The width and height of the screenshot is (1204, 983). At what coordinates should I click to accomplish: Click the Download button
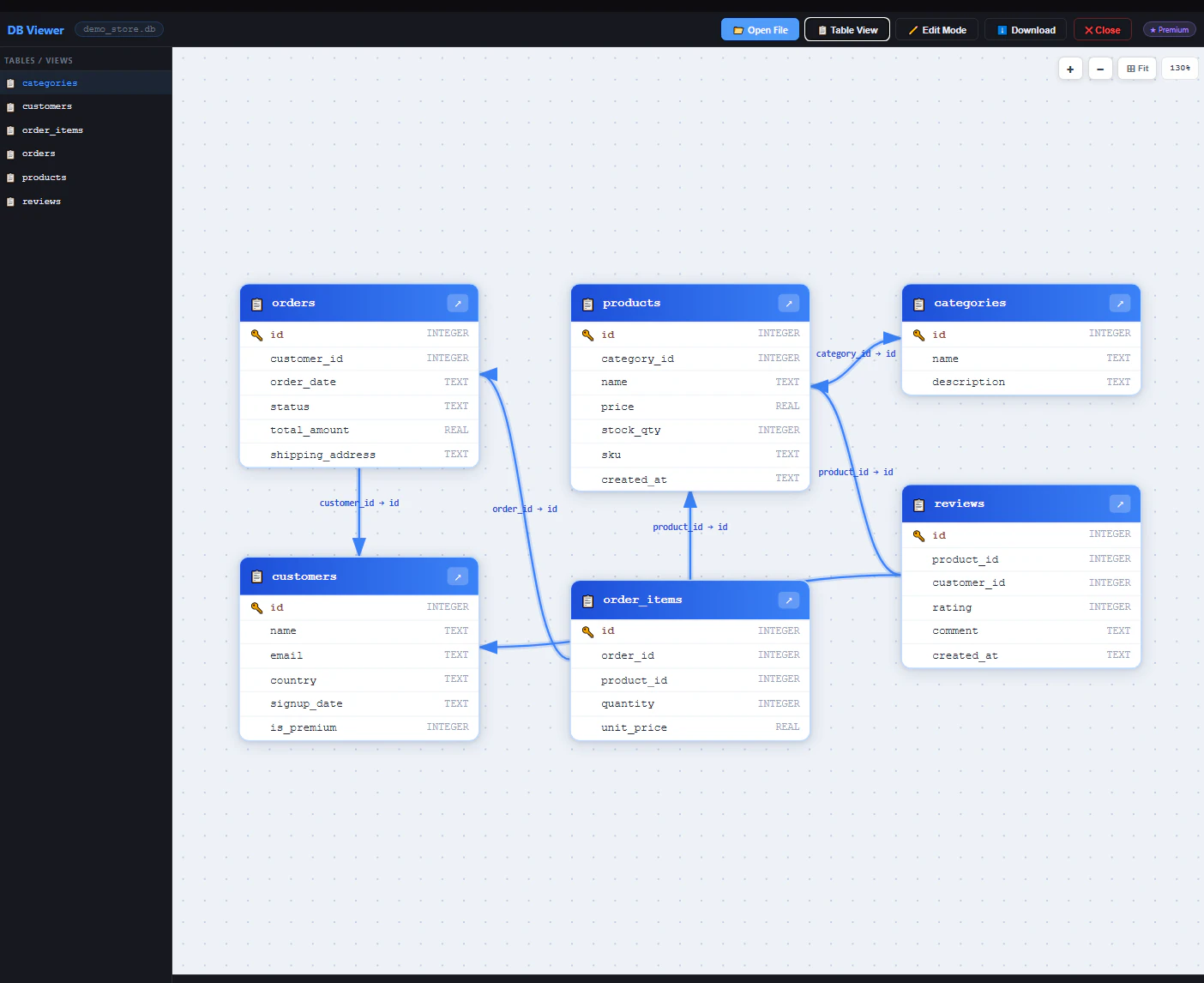(x=1025, y=28)
